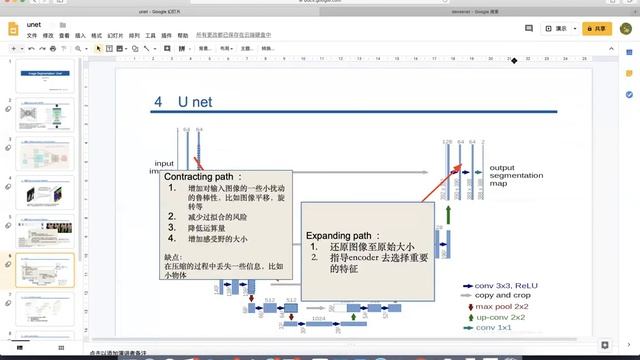This screenshot has height=360, width=640.
Task: Select the Expanding path text box
Action: pyautogui.click(x=368, y=251)
